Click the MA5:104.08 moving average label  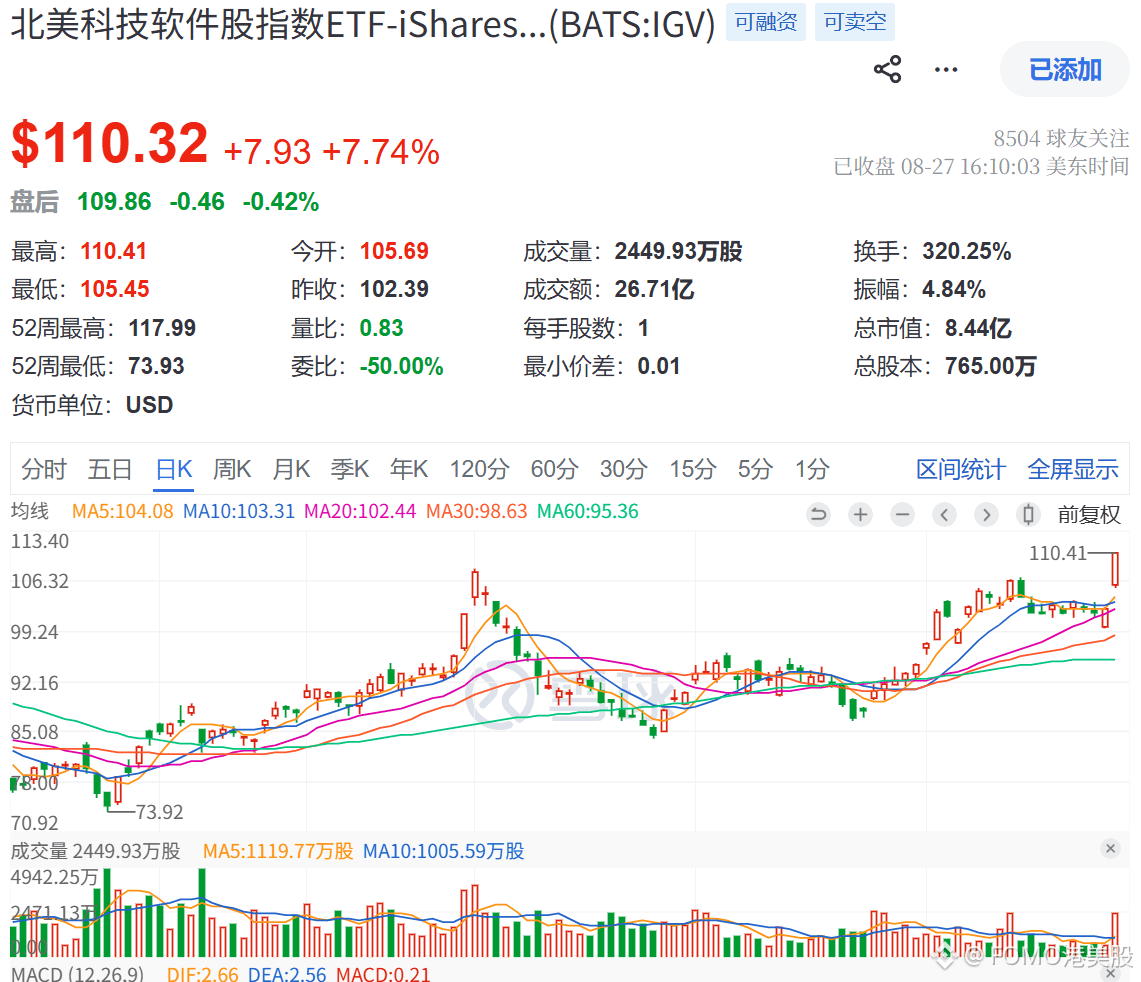click(122, 511)
